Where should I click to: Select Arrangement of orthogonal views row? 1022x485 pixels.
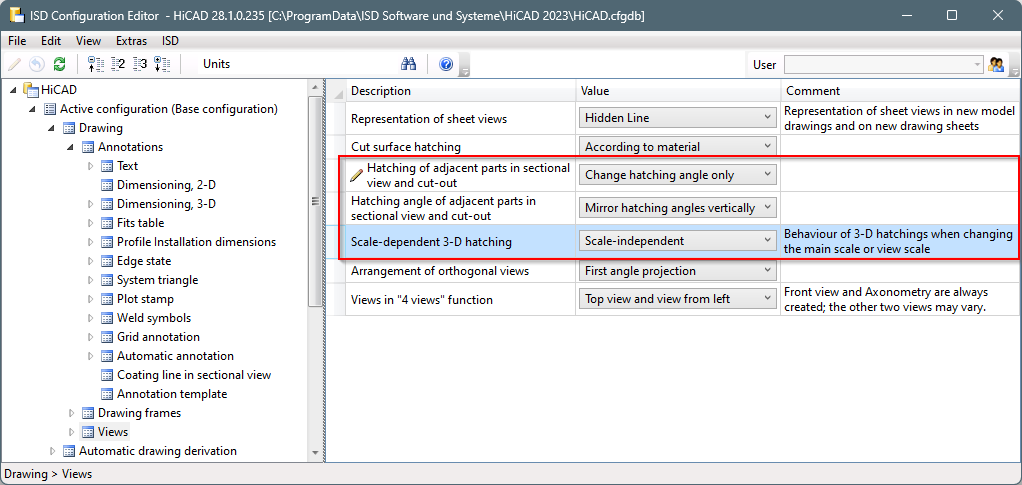pos(461,271)
